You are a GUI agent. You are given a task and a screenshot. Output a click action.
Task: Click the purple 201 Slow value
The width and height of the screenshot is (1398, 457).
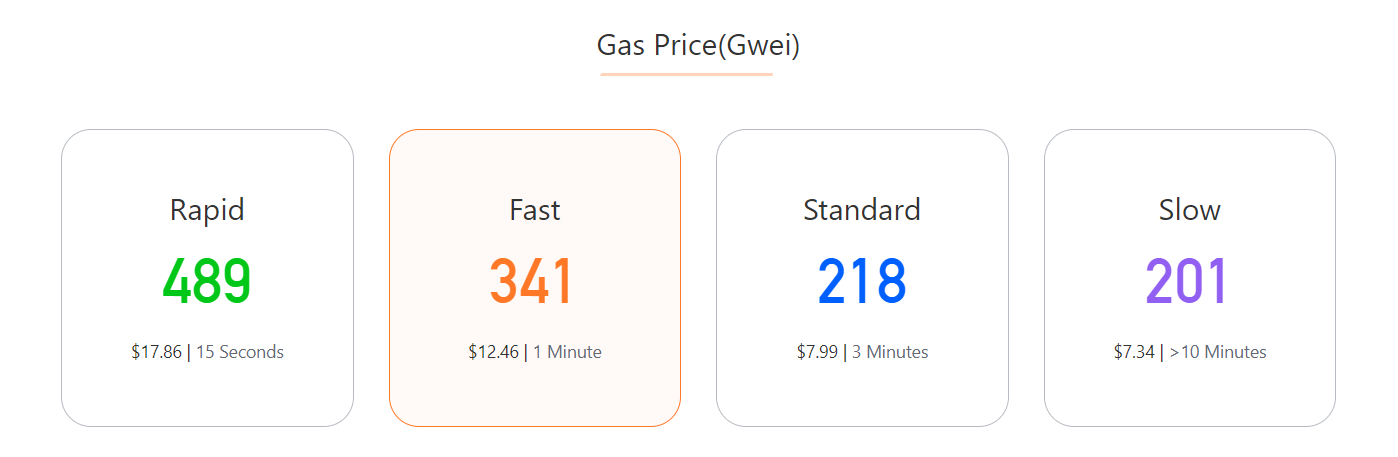click(x=1187, y=281)
